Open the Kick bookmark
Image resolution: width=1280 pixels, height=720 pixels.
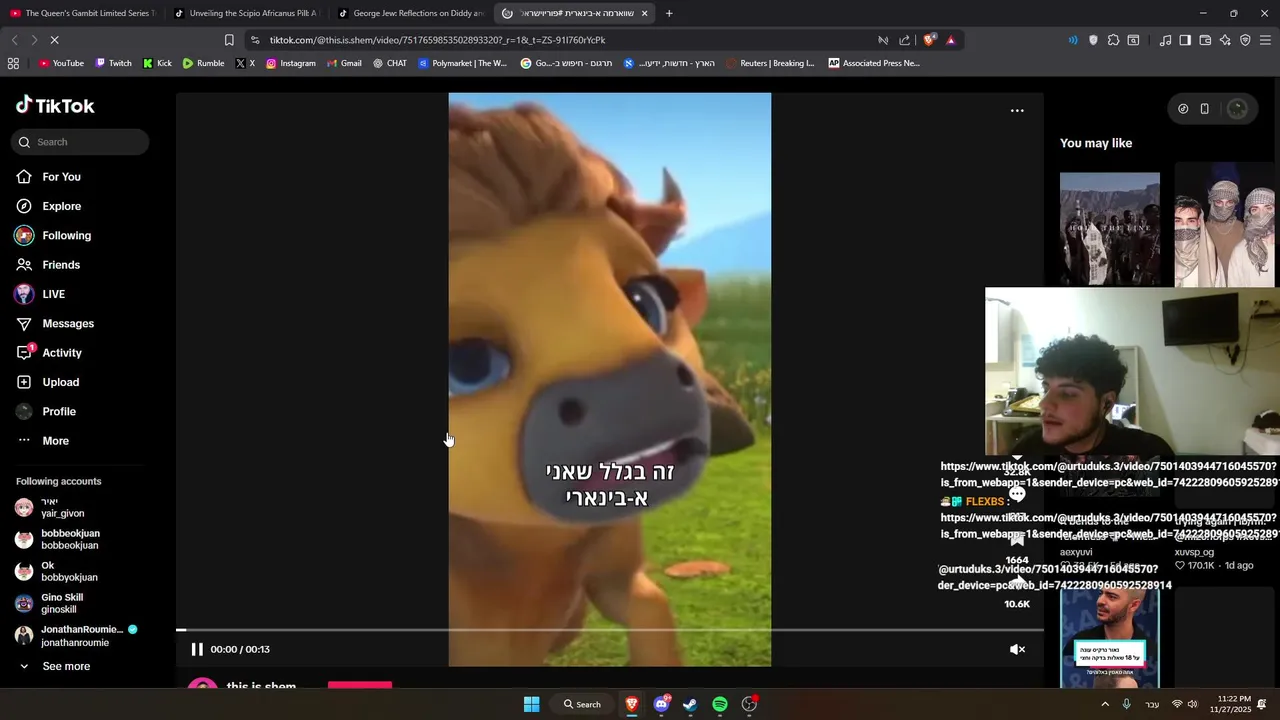(x=157, y=63)
